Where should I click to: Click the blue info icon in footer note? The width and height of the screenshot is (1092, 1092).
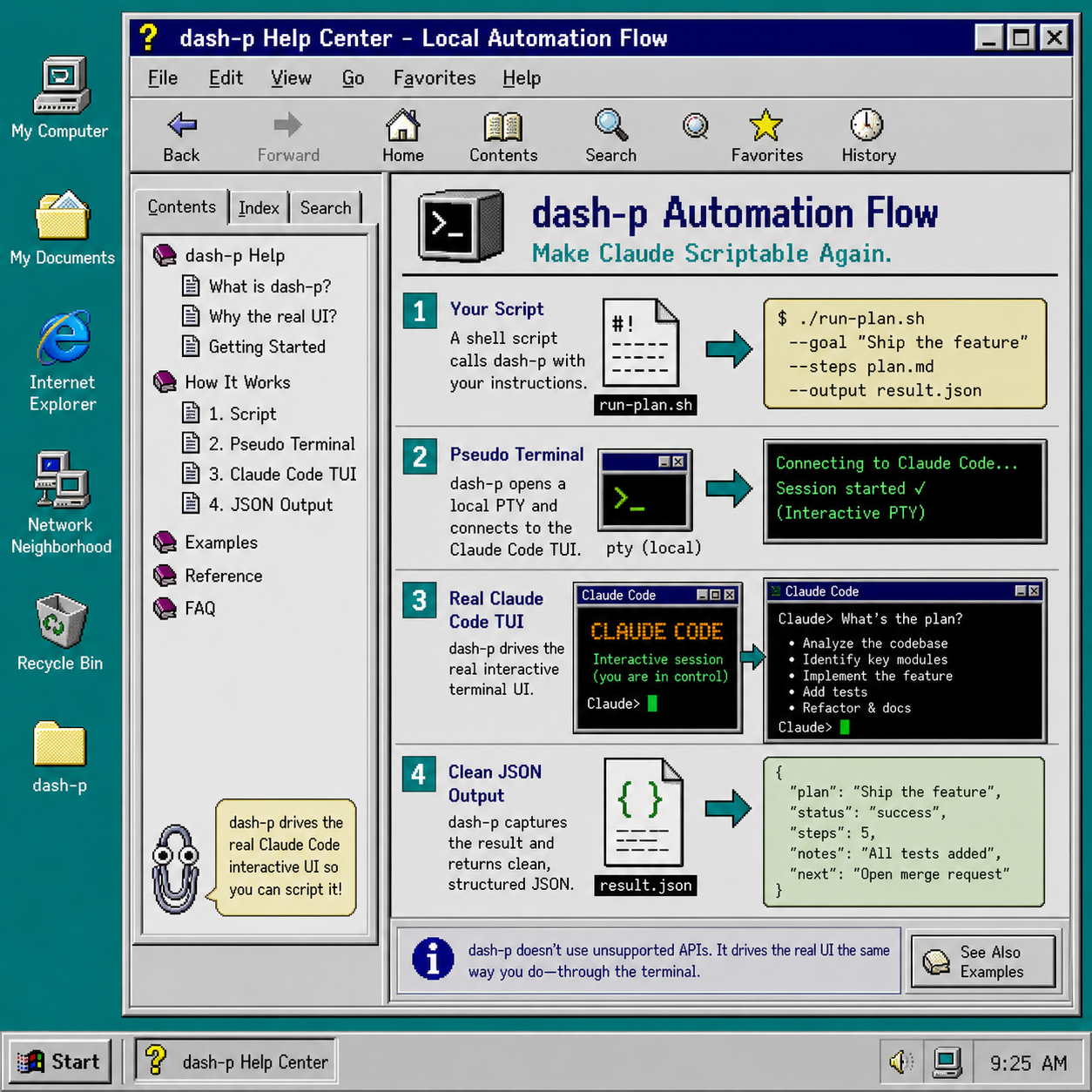433,960
